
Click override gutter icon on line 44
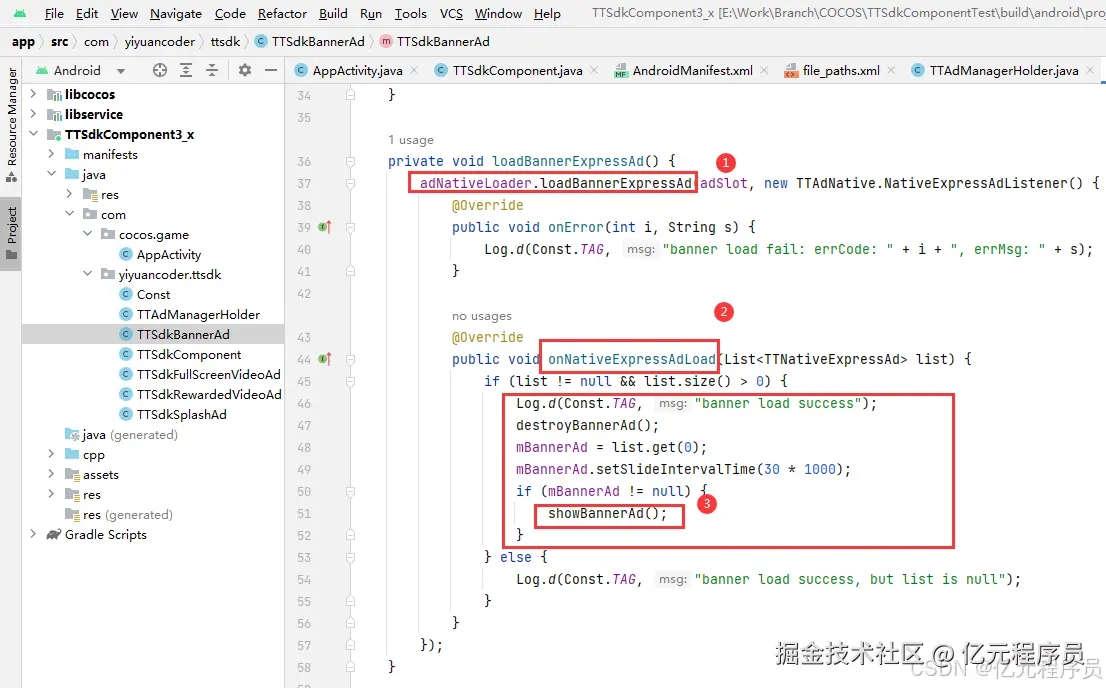point(324,359)
